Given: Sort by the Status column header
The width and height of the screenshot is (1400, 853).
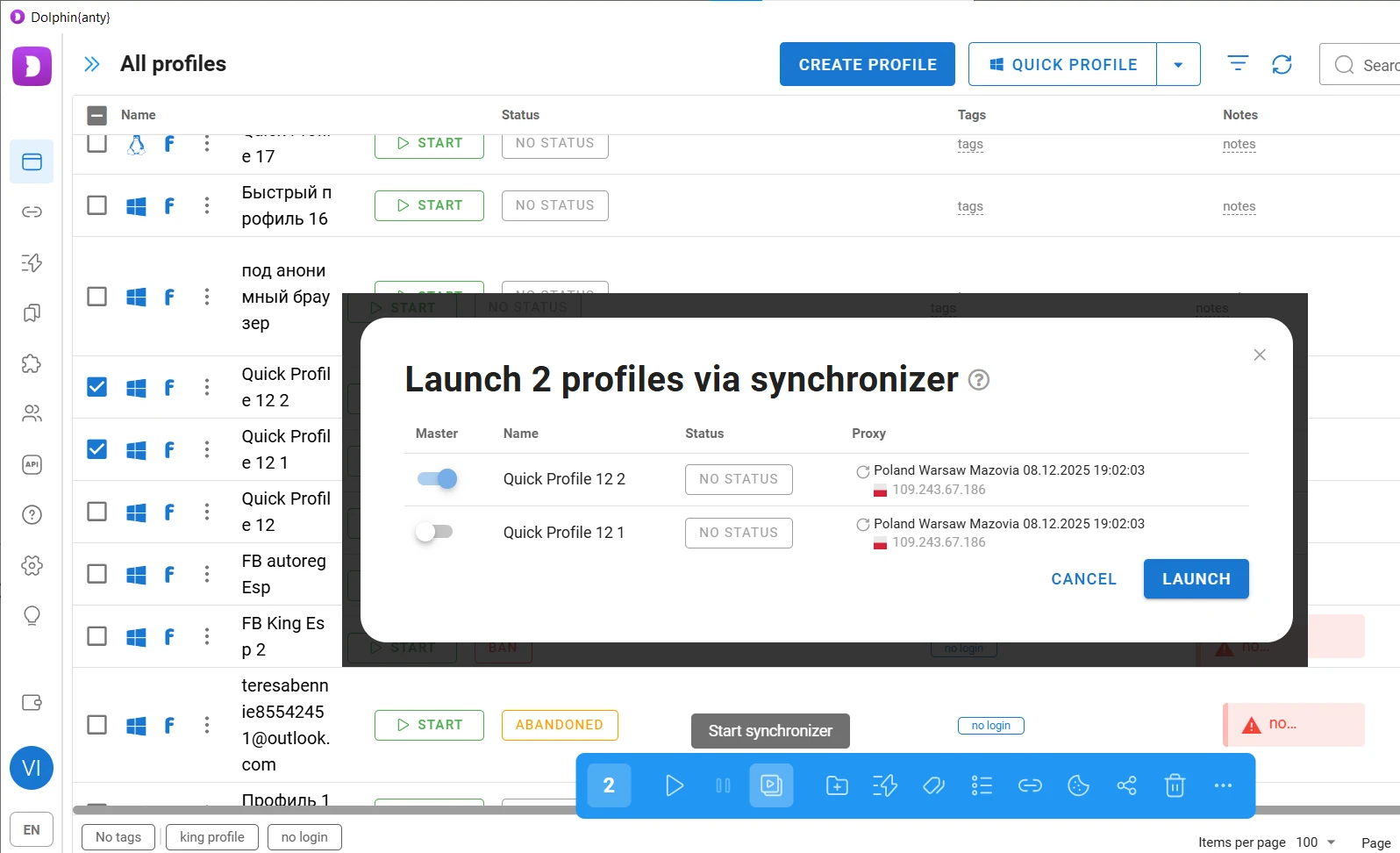Looking at the screenshot, I should point(520,115).
